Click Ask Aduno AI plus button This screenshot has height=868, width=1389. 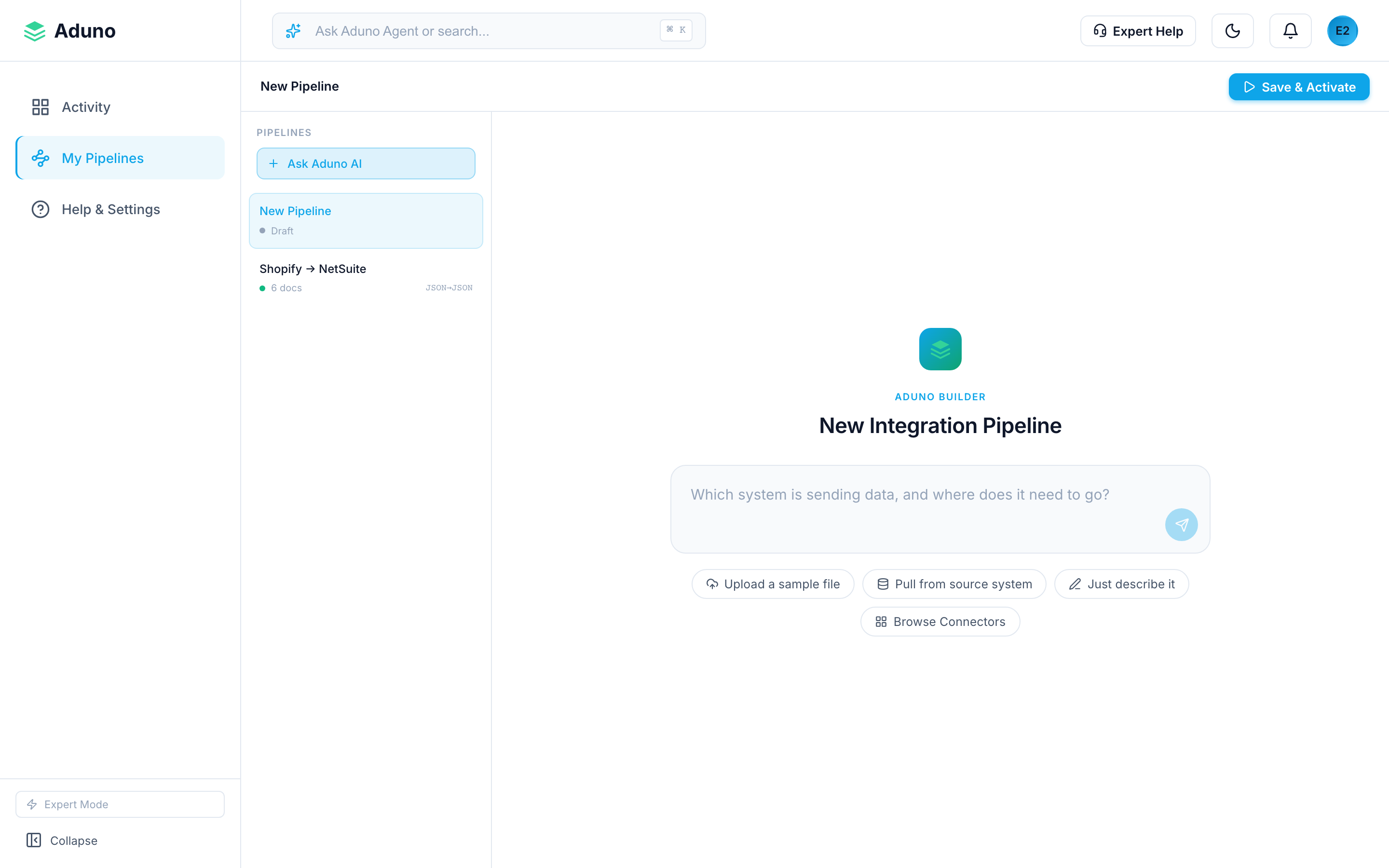pos(366,163)
